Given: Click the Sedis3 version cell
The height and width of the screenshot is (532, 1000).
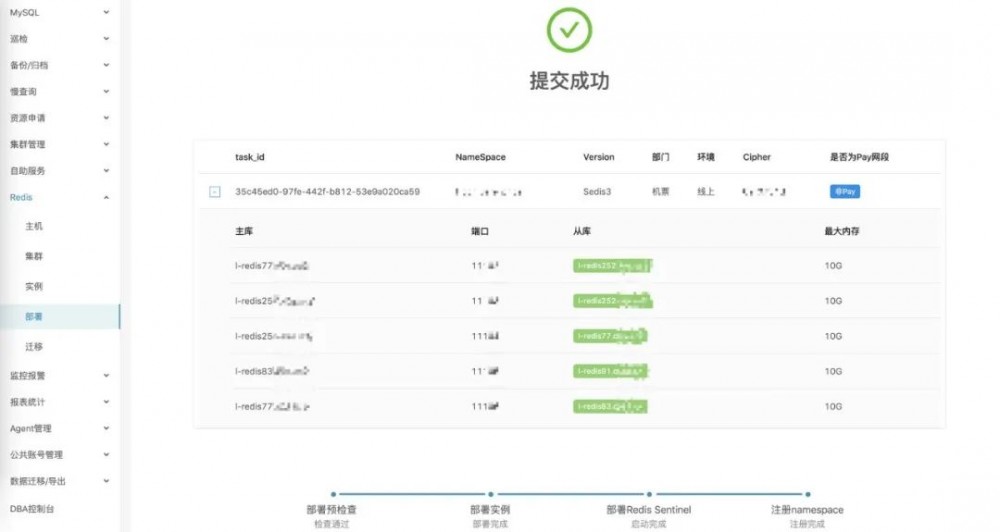Looking at the screenshot, I should click(x=597, y=191).
